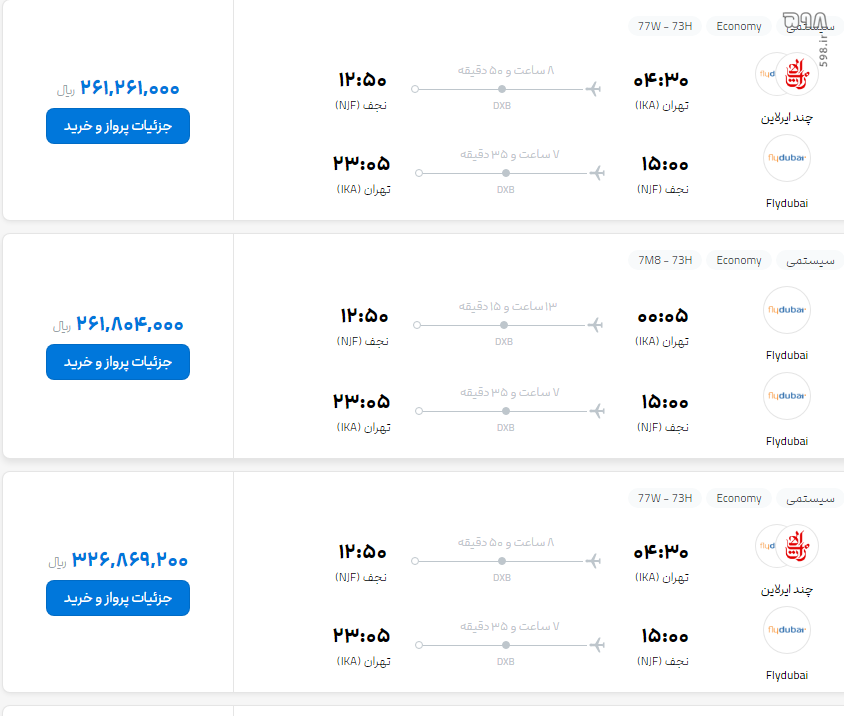Click the 261,804,000 rial flight details button

(118, 362)
